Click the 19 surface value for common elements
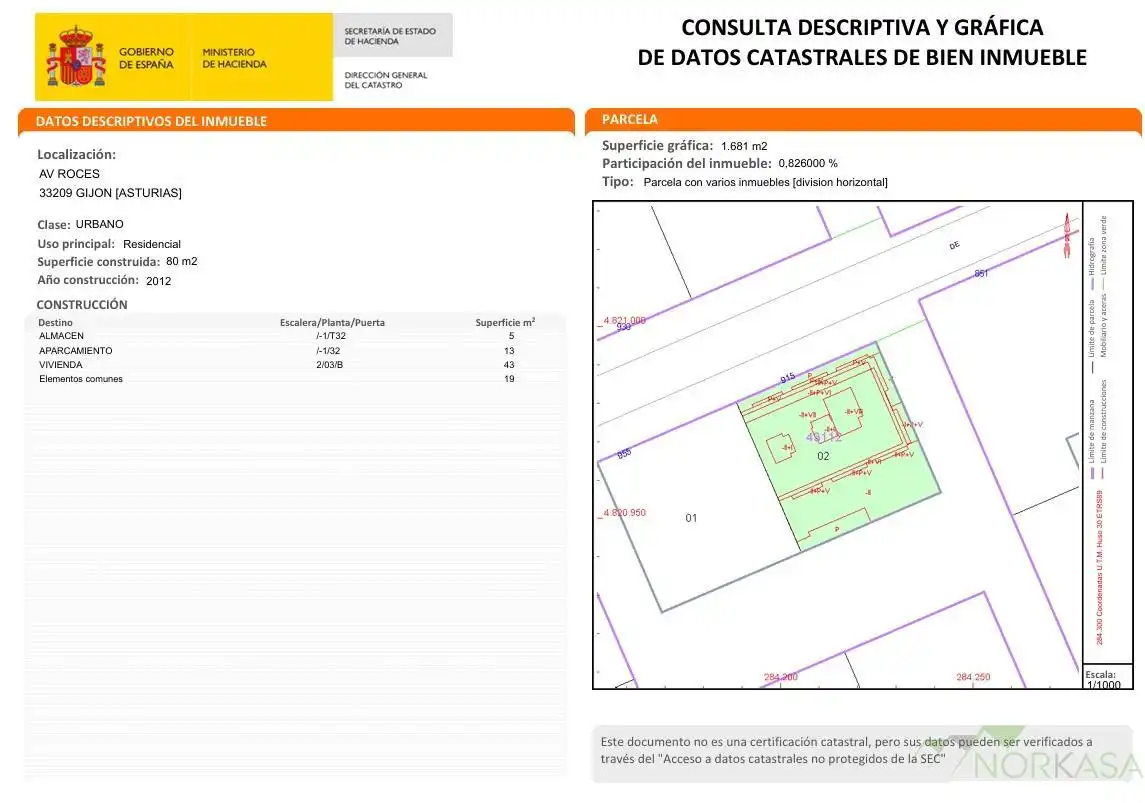This screenshot has width=1145, height=803. coord(509,379)
